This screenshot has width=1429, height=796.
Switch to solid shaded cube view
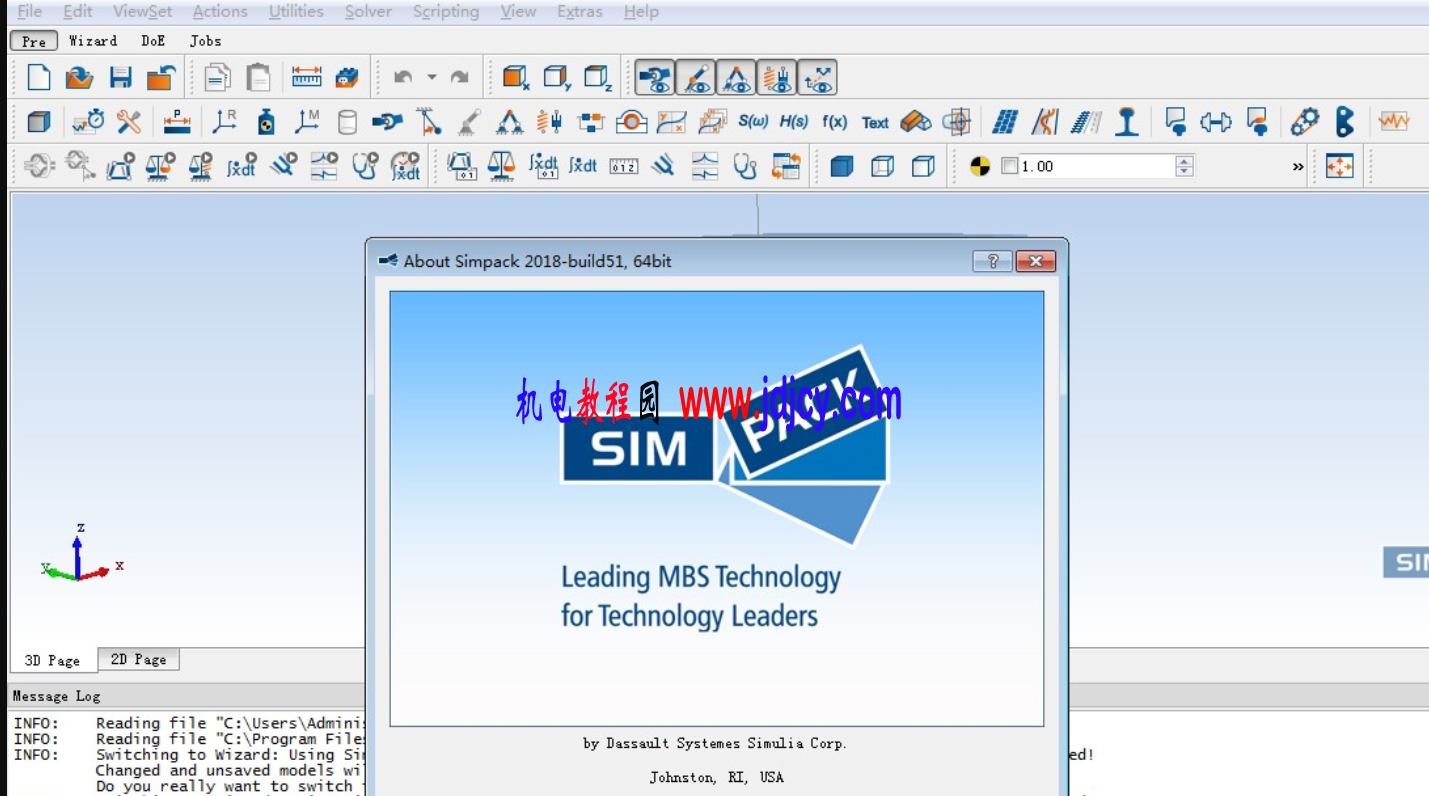(842, 166)
